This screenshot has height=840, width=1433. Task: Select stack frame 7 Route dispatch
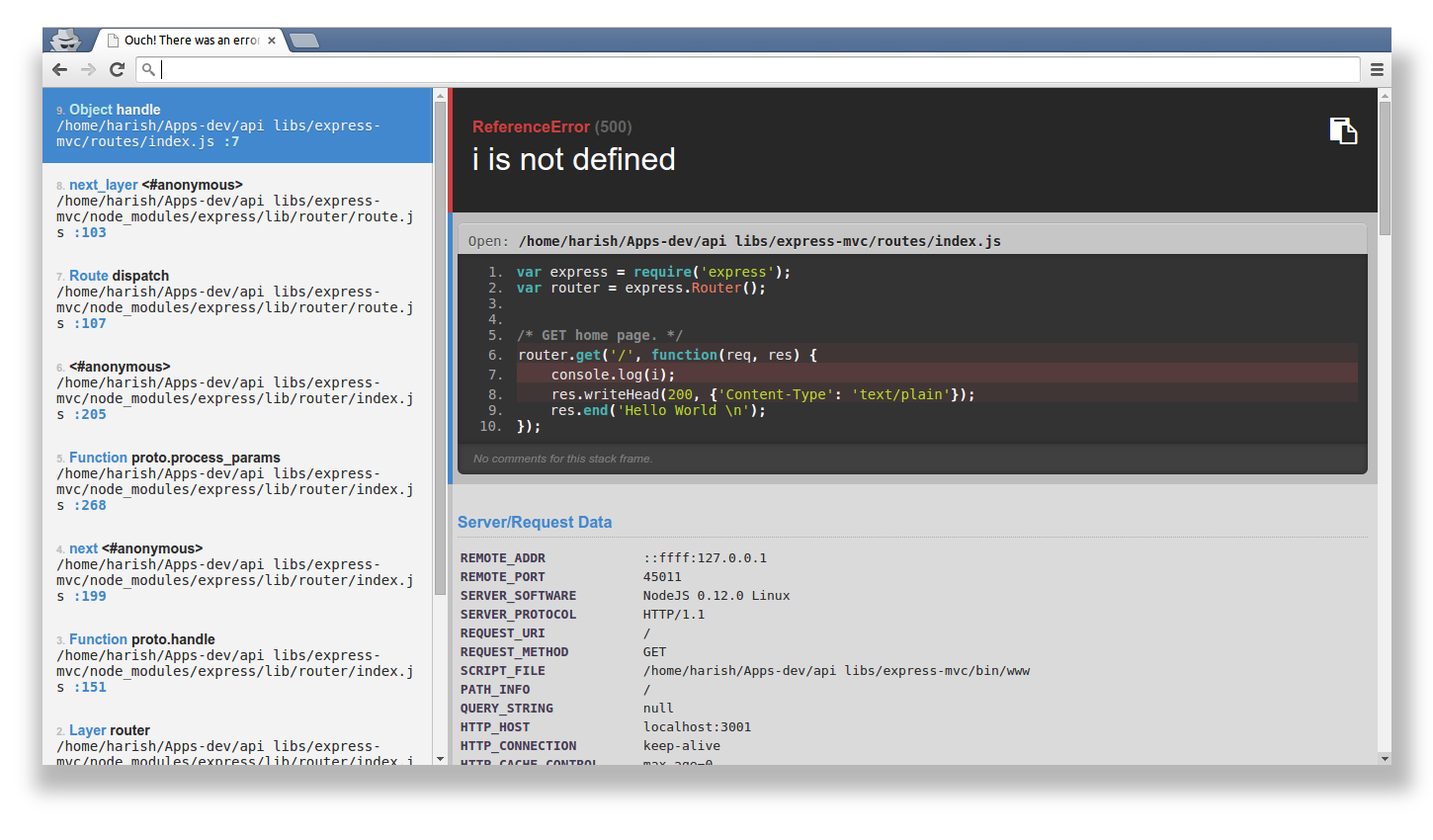click(237, 299)
